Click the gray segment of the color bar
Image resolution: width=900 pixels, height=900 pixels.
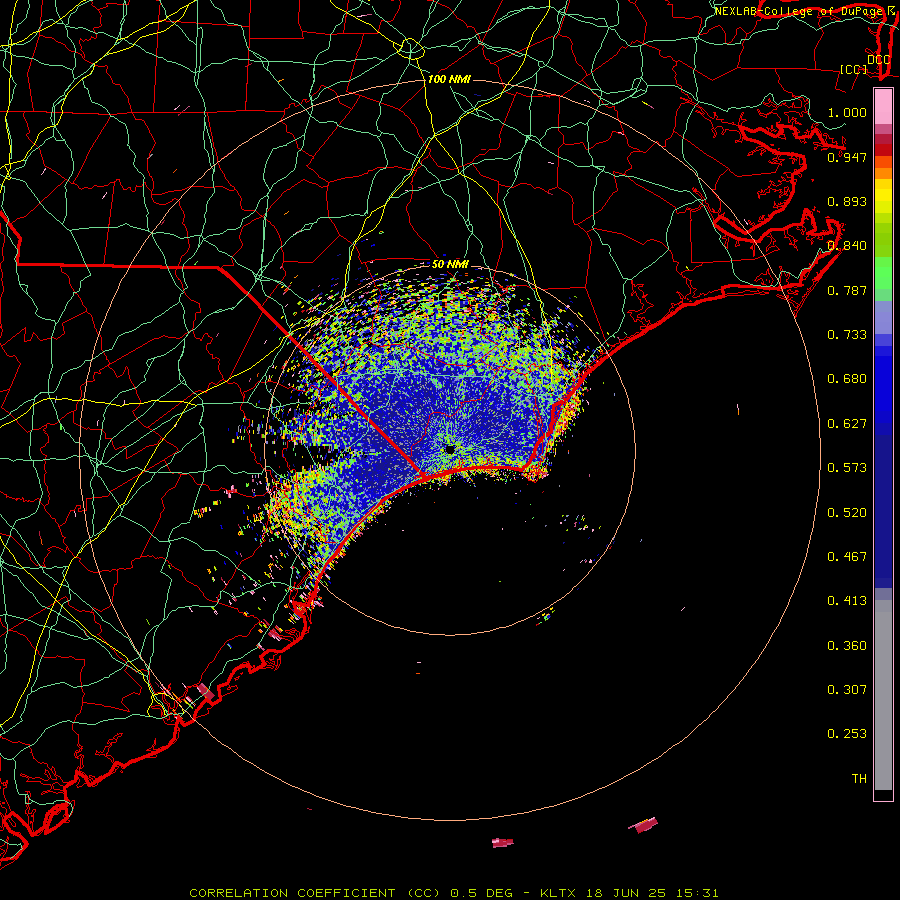(883, 695)
